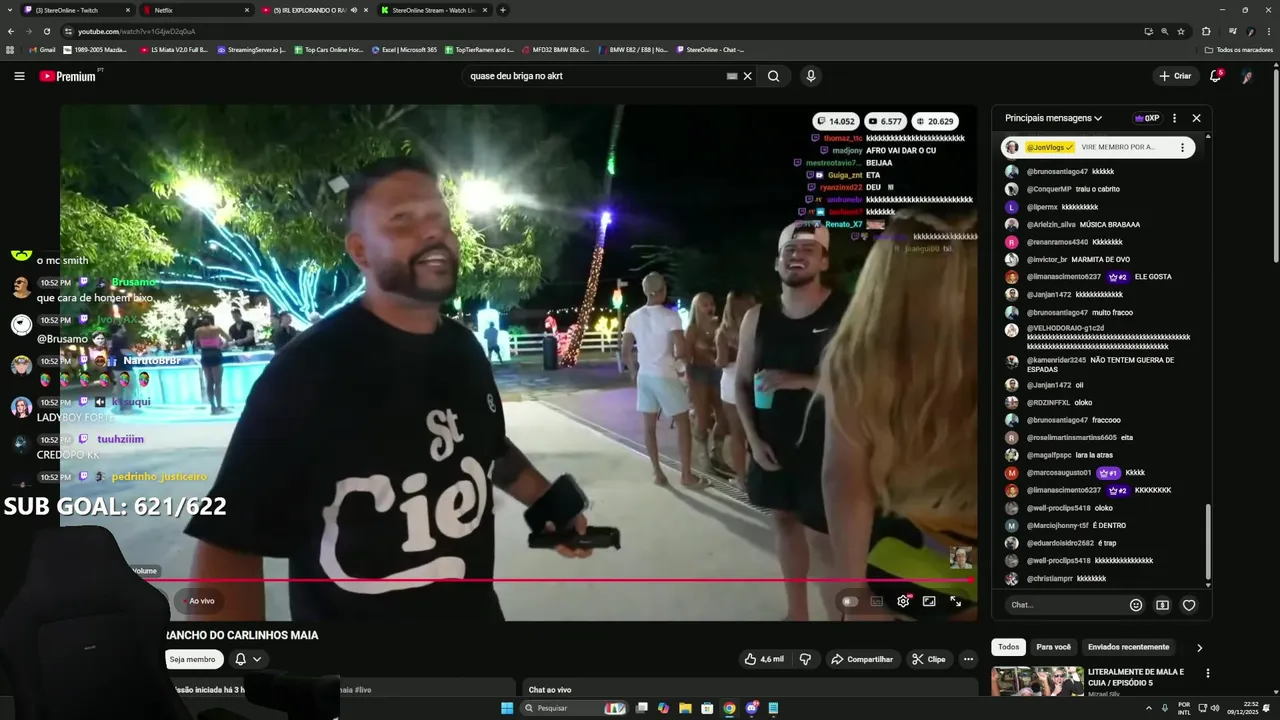Open a new browser tab
The width and height of the screenshot is (1280, 720).
coord(503,10)
